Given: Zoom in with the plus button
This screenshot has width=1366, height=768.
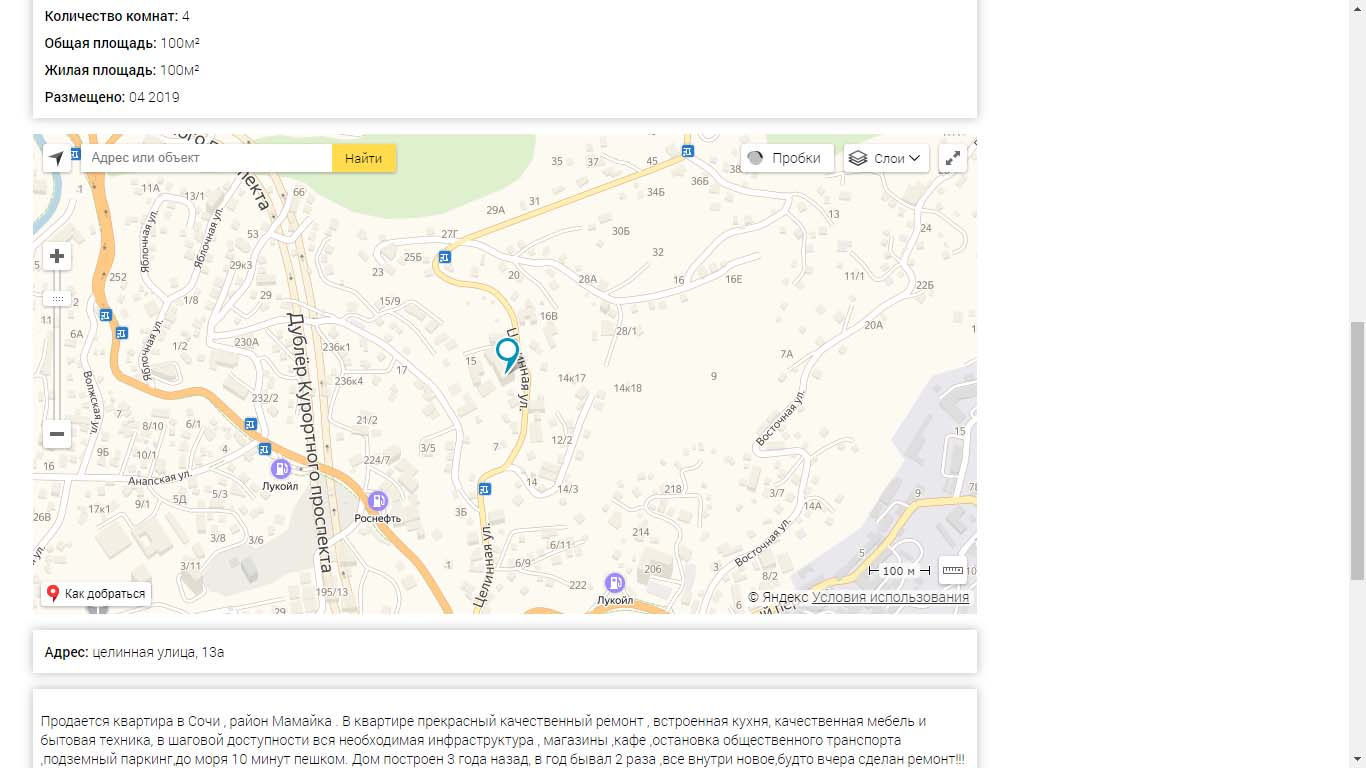Looking at the screenshot, I should point(57,256).
